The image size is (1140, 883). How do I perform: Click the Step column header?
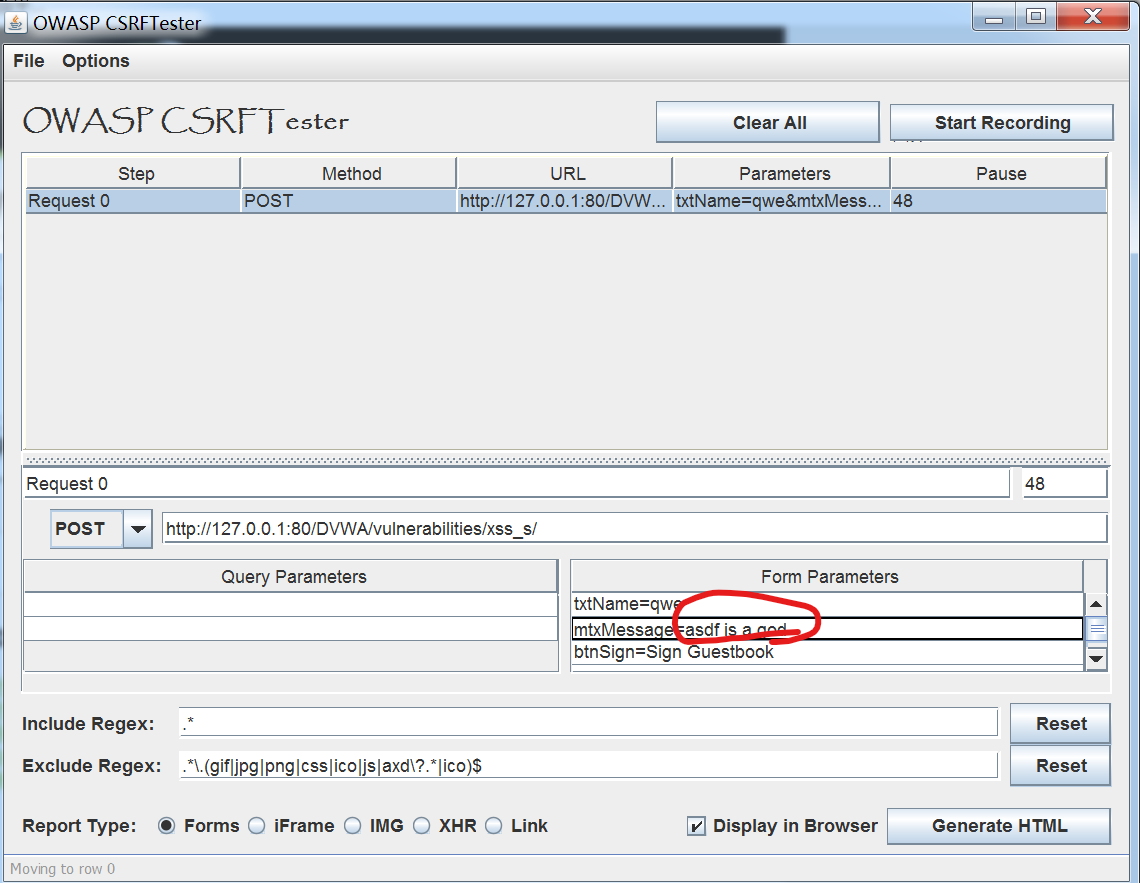coord(135,174)
